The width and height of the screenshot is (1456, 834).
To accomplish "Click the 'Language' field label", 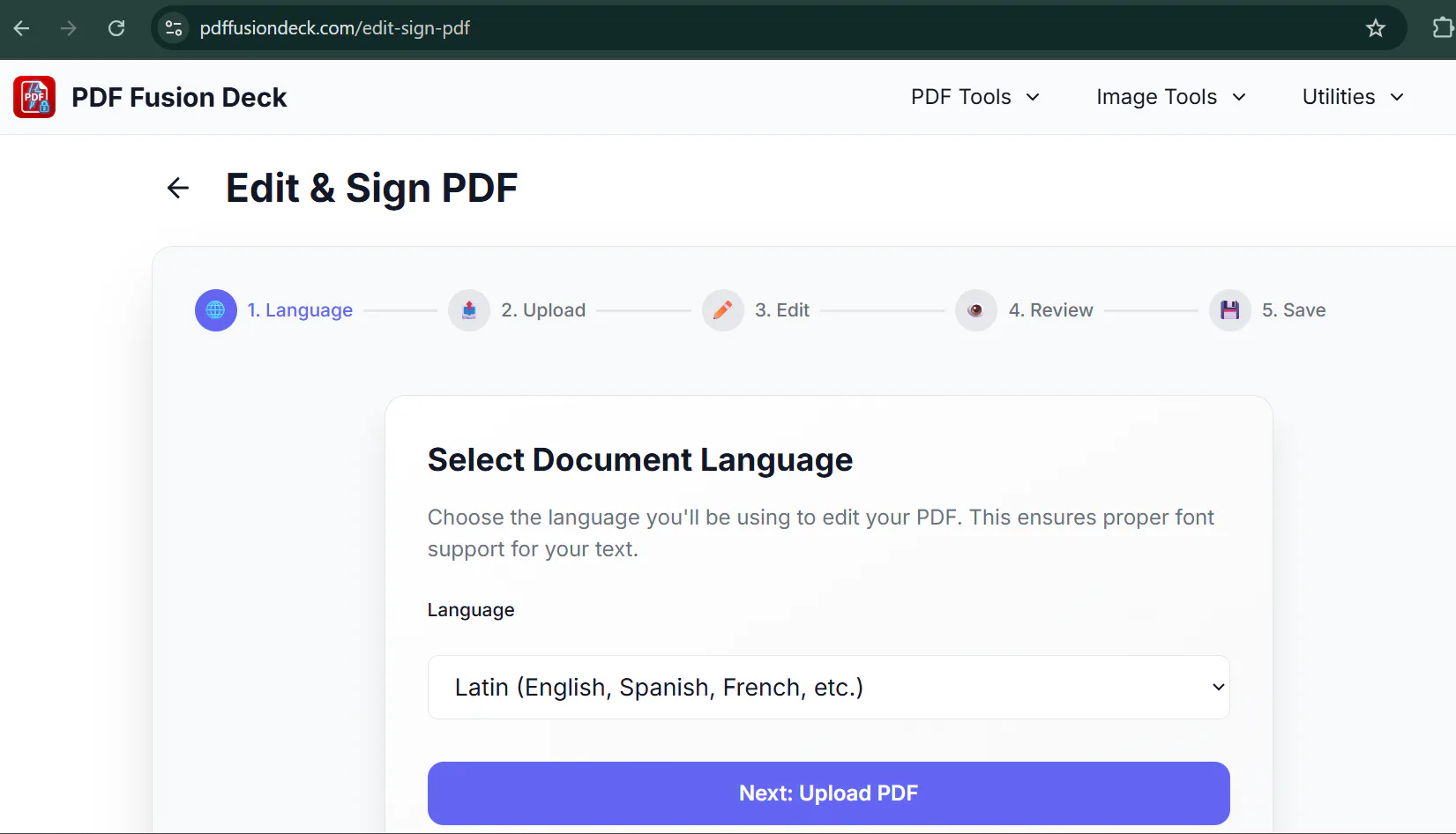I will (x=471, y=610).
